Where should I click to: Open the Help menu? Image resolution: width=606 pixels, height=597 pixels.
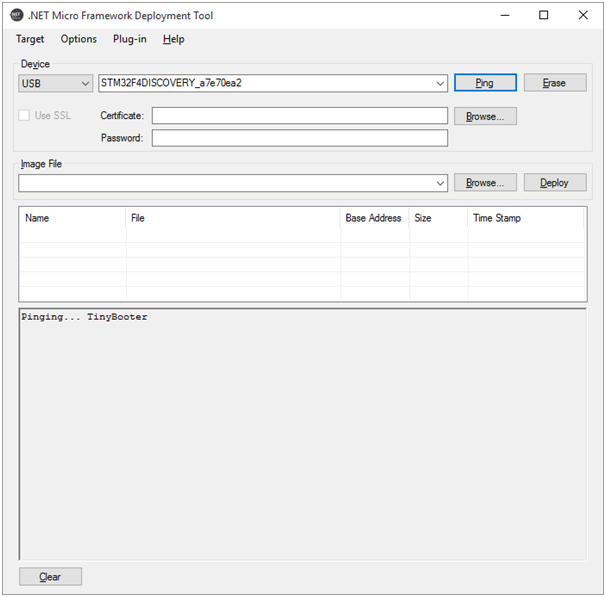tap(174, 39)
